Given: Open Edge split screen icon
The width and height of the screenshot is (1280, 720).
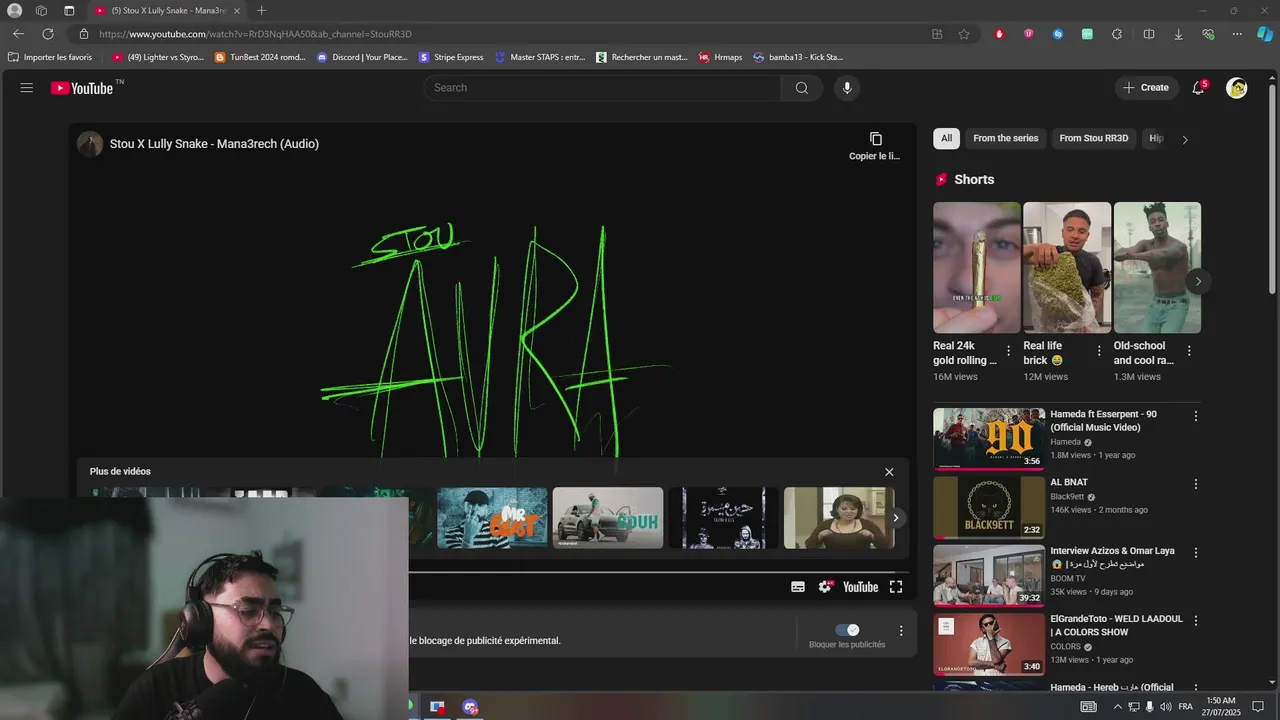Looking at the screenshot, I should pyautogui.click(x=1149, y=34).
